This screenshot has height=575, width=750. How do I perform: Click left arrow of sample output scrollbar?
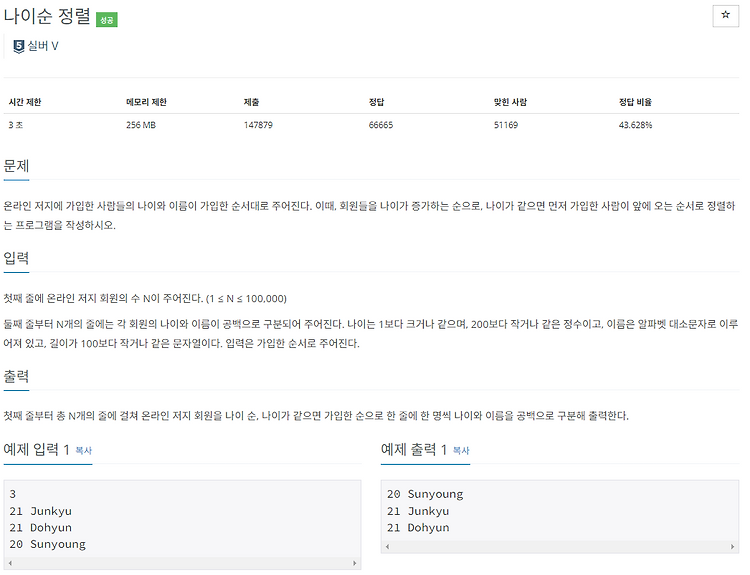387,546
